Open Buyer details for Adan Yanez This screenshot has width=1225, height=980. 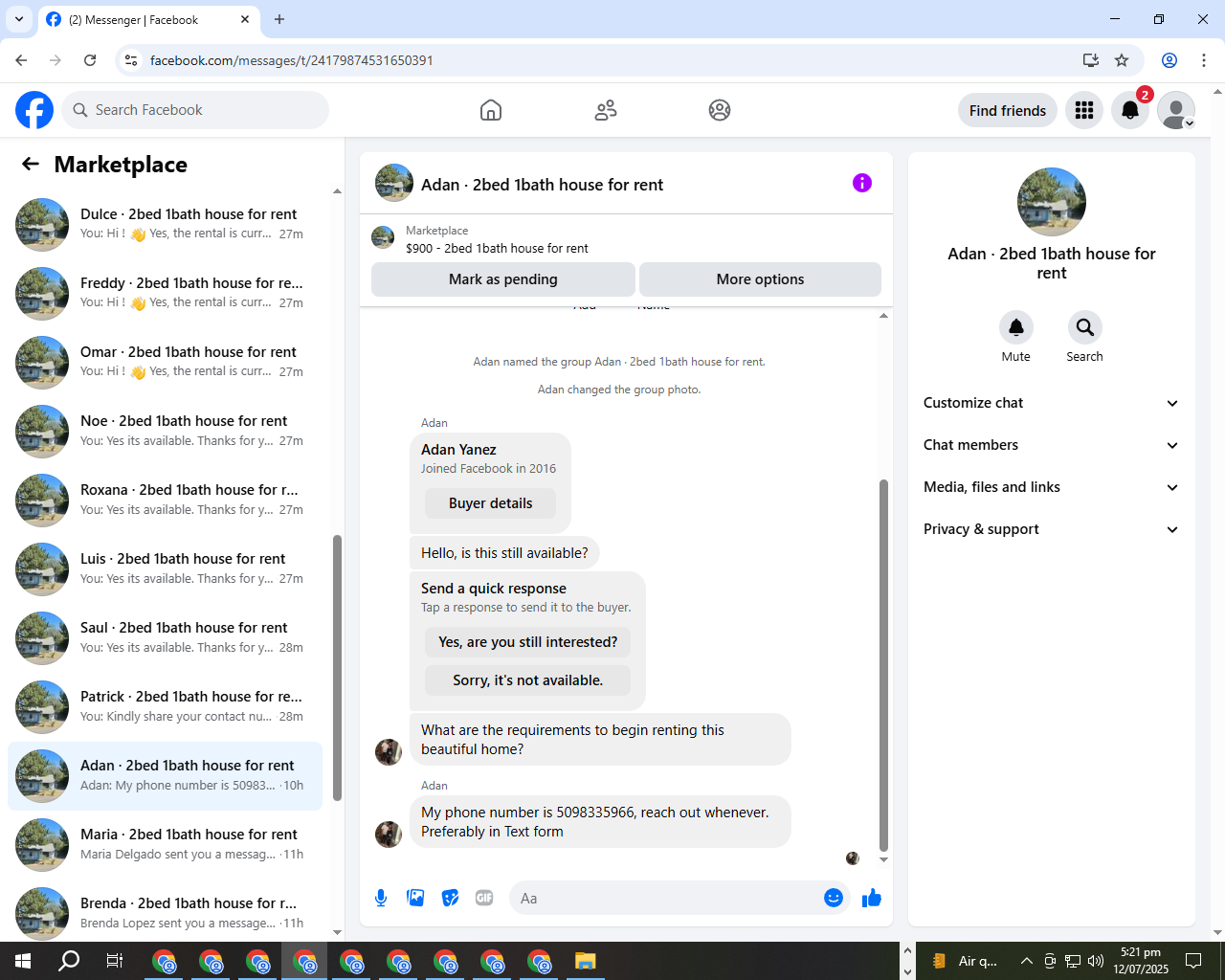(491, 503)
